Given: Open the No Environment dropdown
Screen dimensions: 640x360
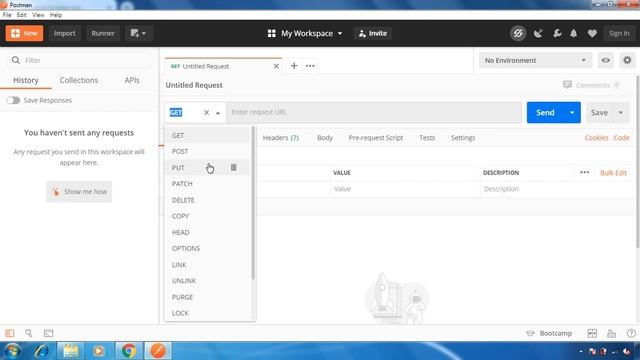Looking at the screenshot, I should click(536, 60).
